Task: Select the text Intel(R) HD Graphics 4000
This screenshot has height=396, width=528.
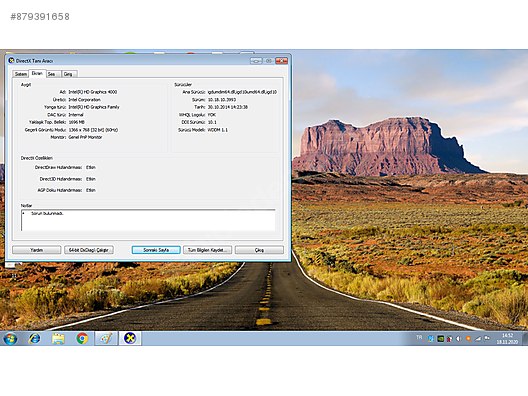Action: [93, 92]
